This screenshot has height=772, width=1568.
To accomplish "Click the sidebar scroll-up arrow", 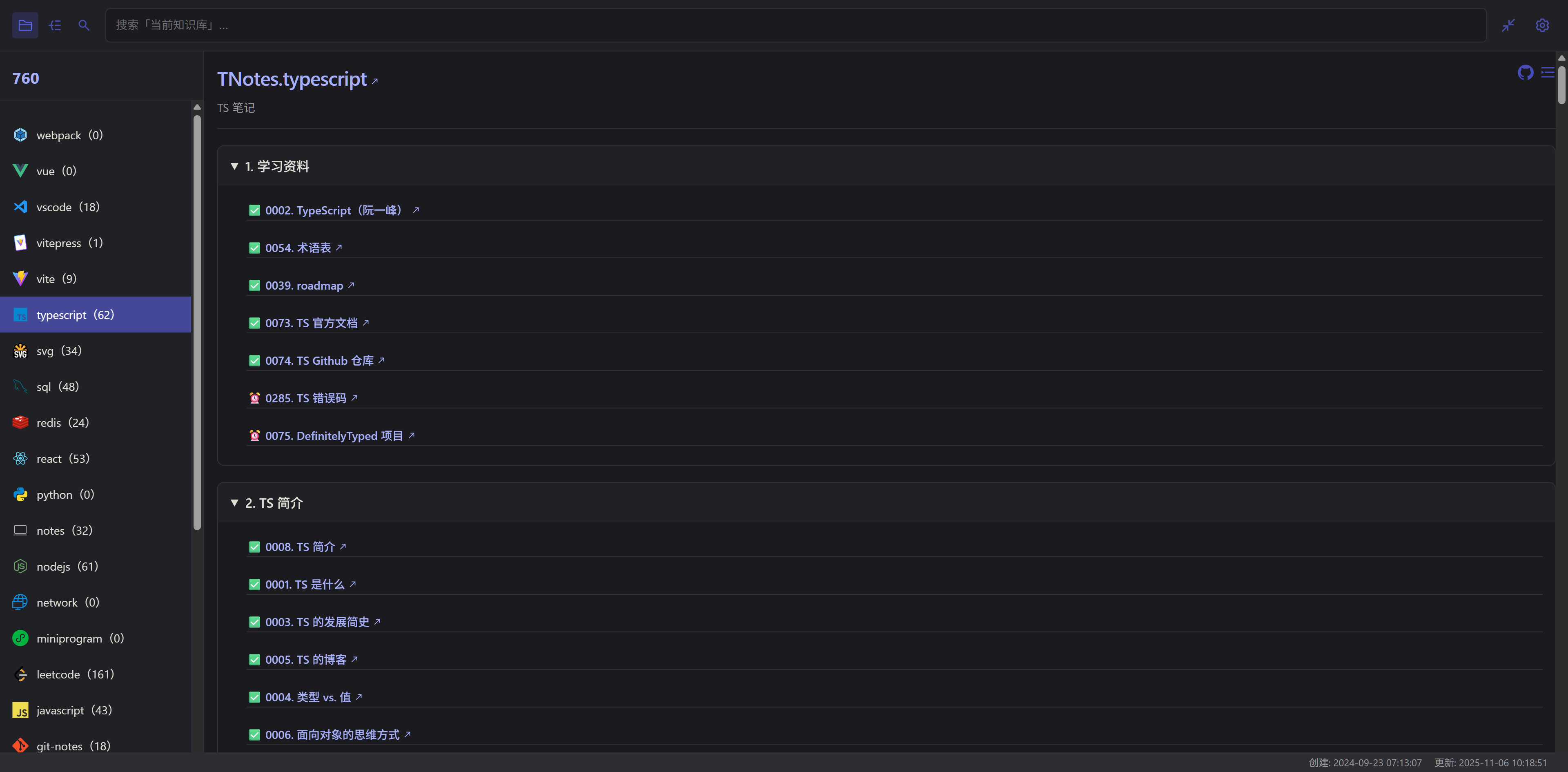I will [x=196, y=107].
